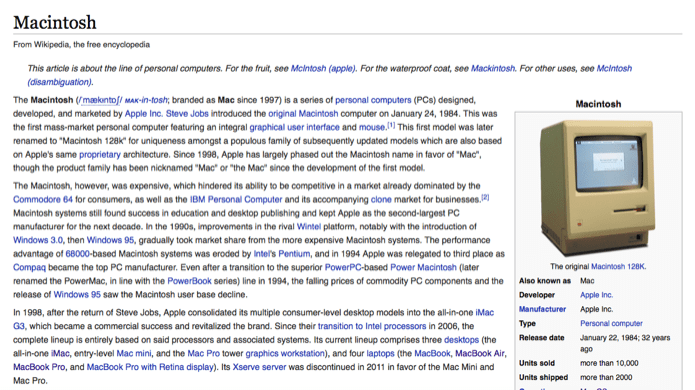Jump to citation reference [1]
This screenshot has width=695, height=390.
point(391,125)
